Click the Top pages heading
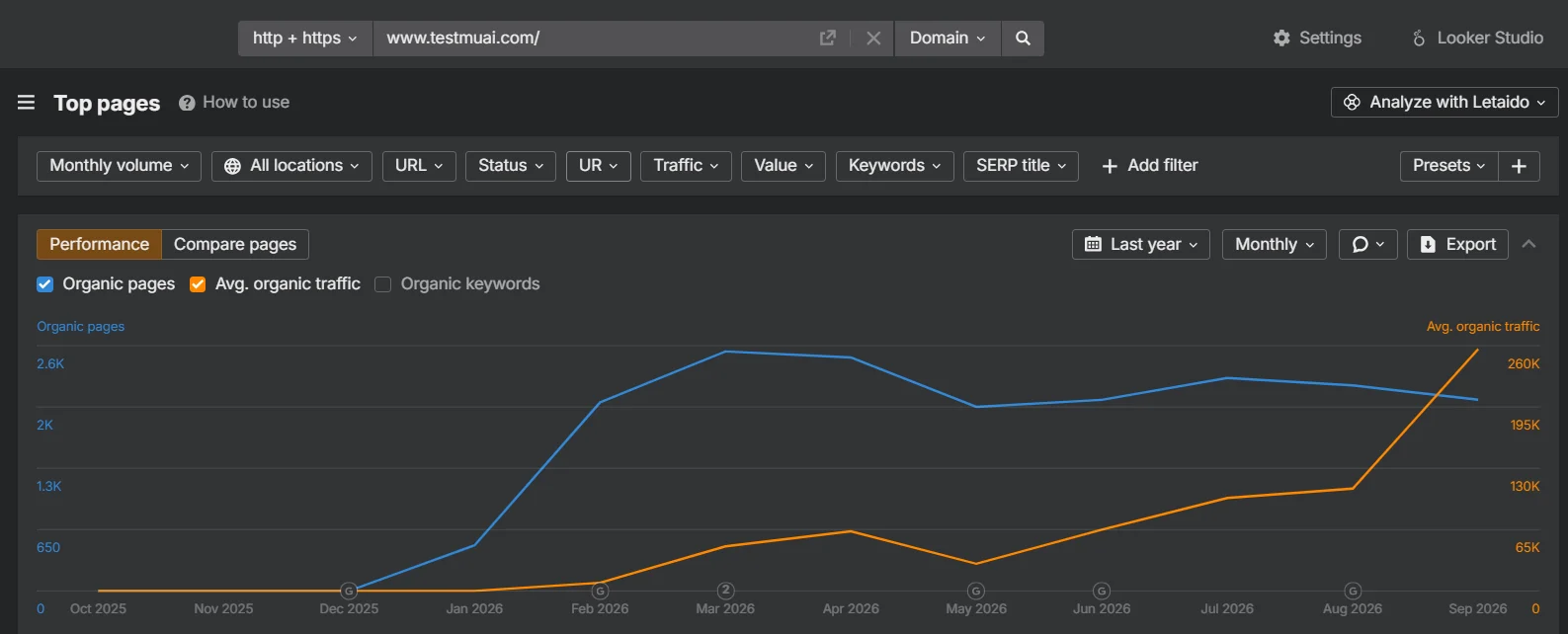 pyautogui.click(x=107, y=103)
